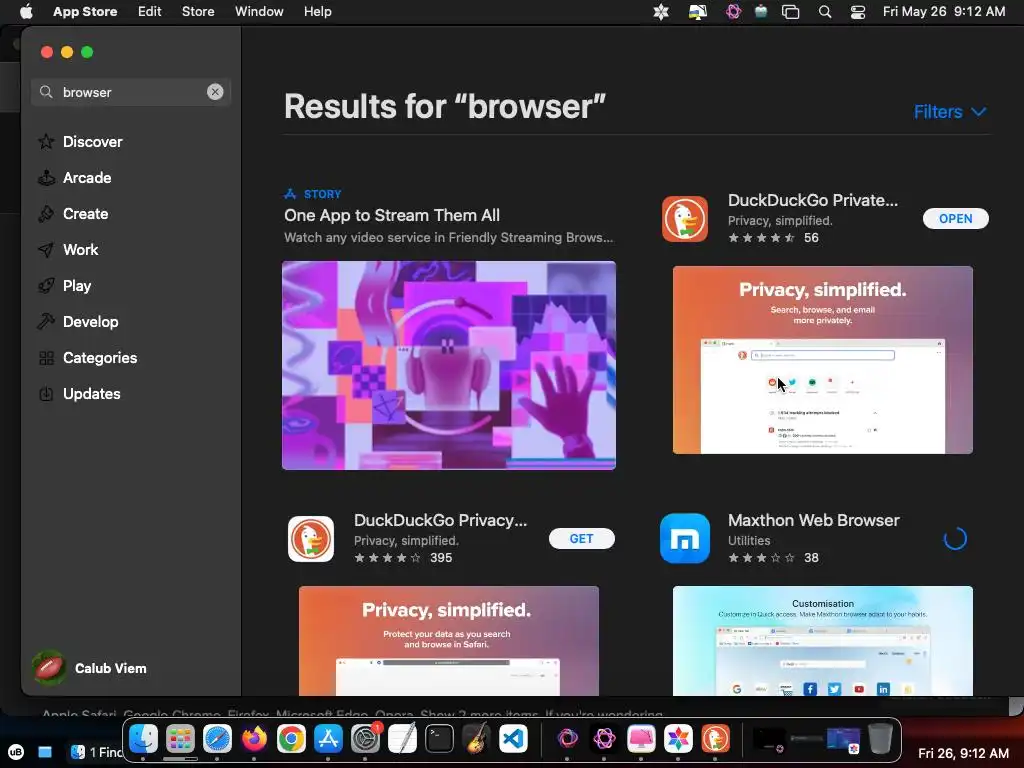Image resolution: width=1024 pixels, height=768 pixels.
Task: Click the 395 ratings count
Action: point(441,558)
